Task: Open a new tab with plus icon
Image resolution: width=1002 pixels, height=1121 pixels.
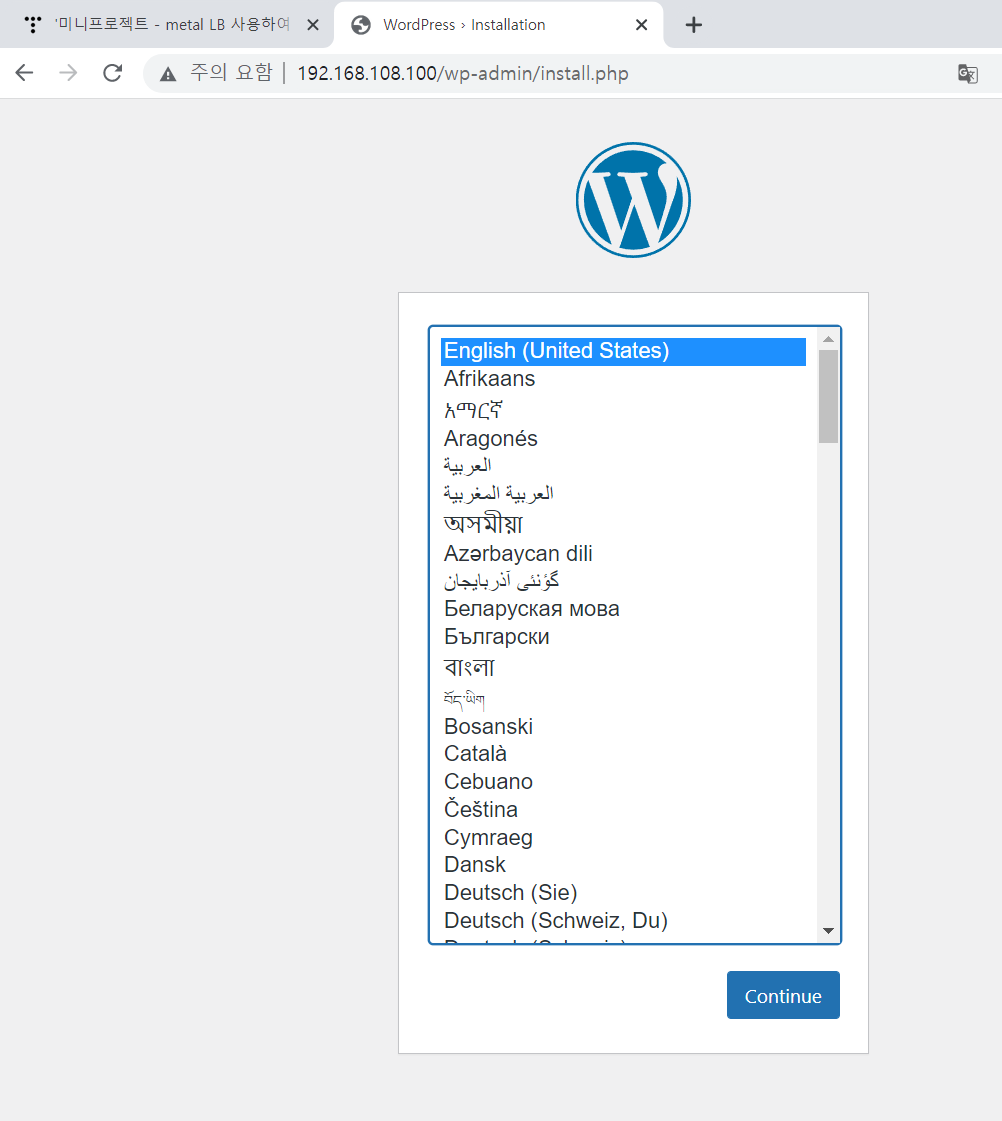Action: (693, 25)
